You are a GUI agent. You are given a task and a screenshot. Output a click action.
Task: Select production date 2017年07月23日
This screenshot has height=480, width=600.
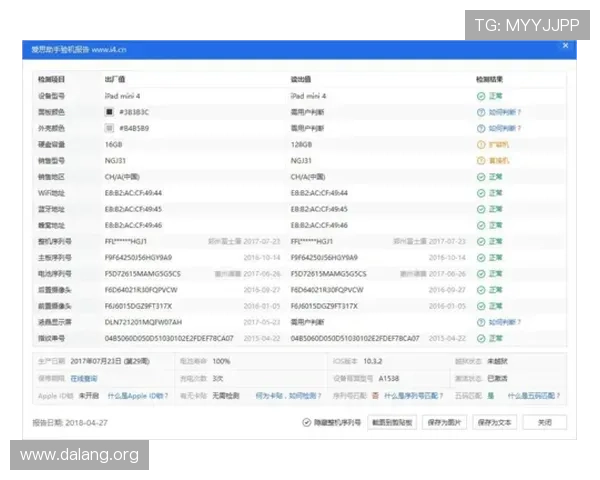[x=110, y=361]
